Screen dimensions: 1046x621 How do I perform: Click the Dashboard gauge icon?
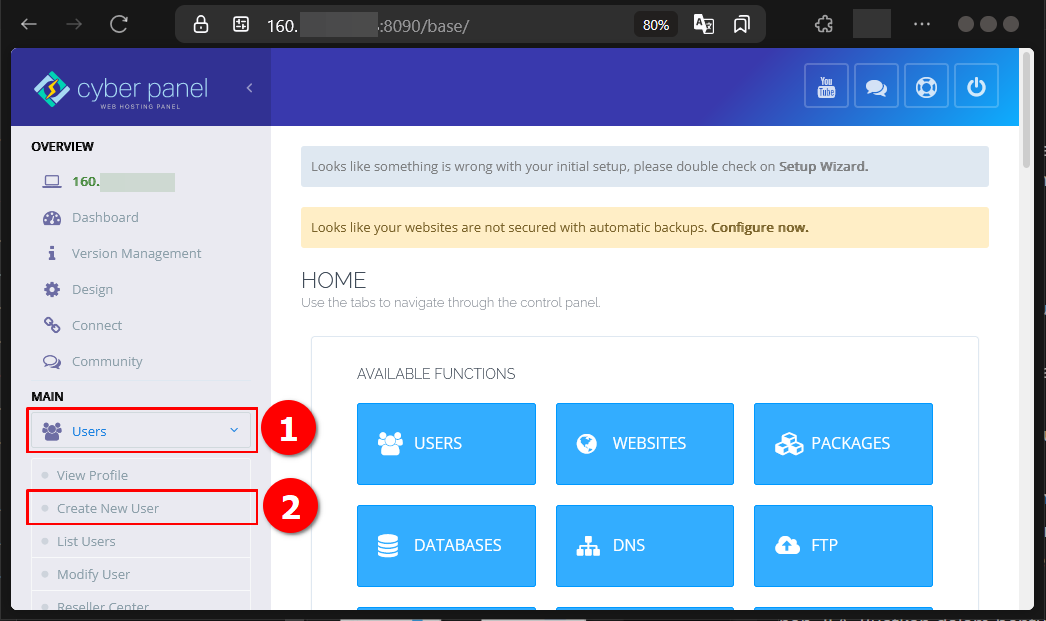click(x=52, y=217)
